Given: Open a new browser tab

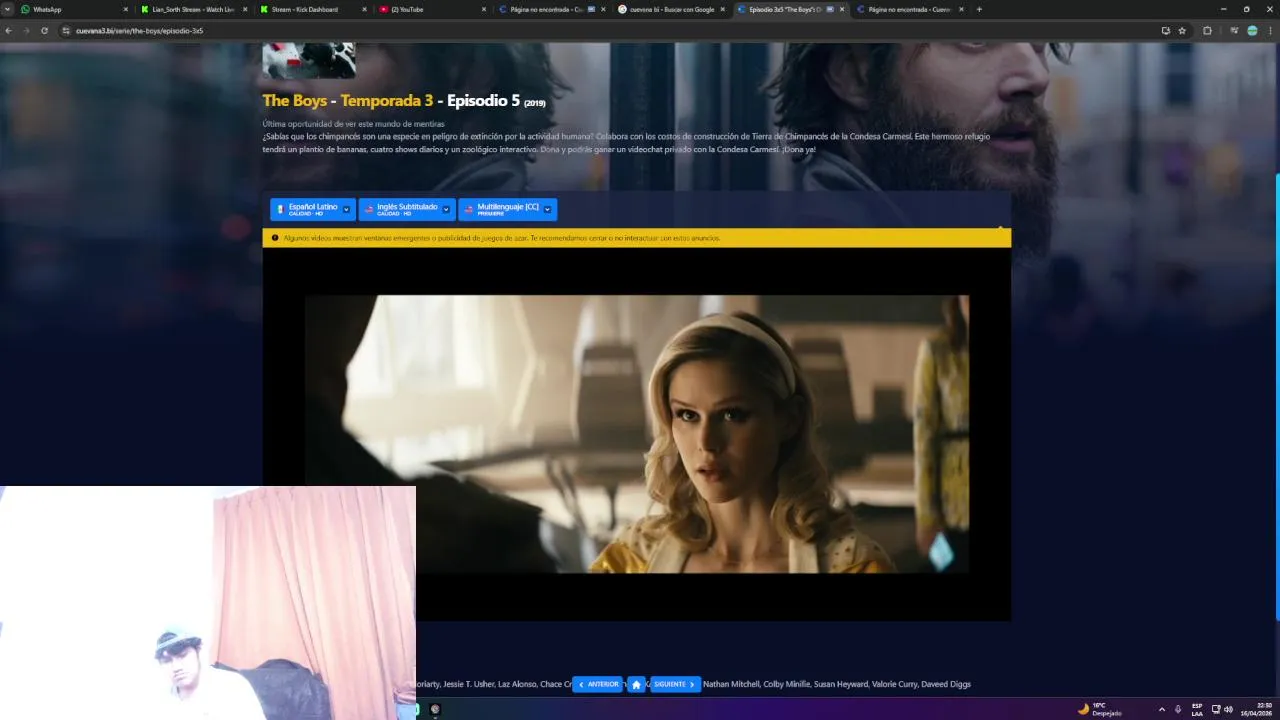Looking at the screenshot, I should tap(979, 9).
